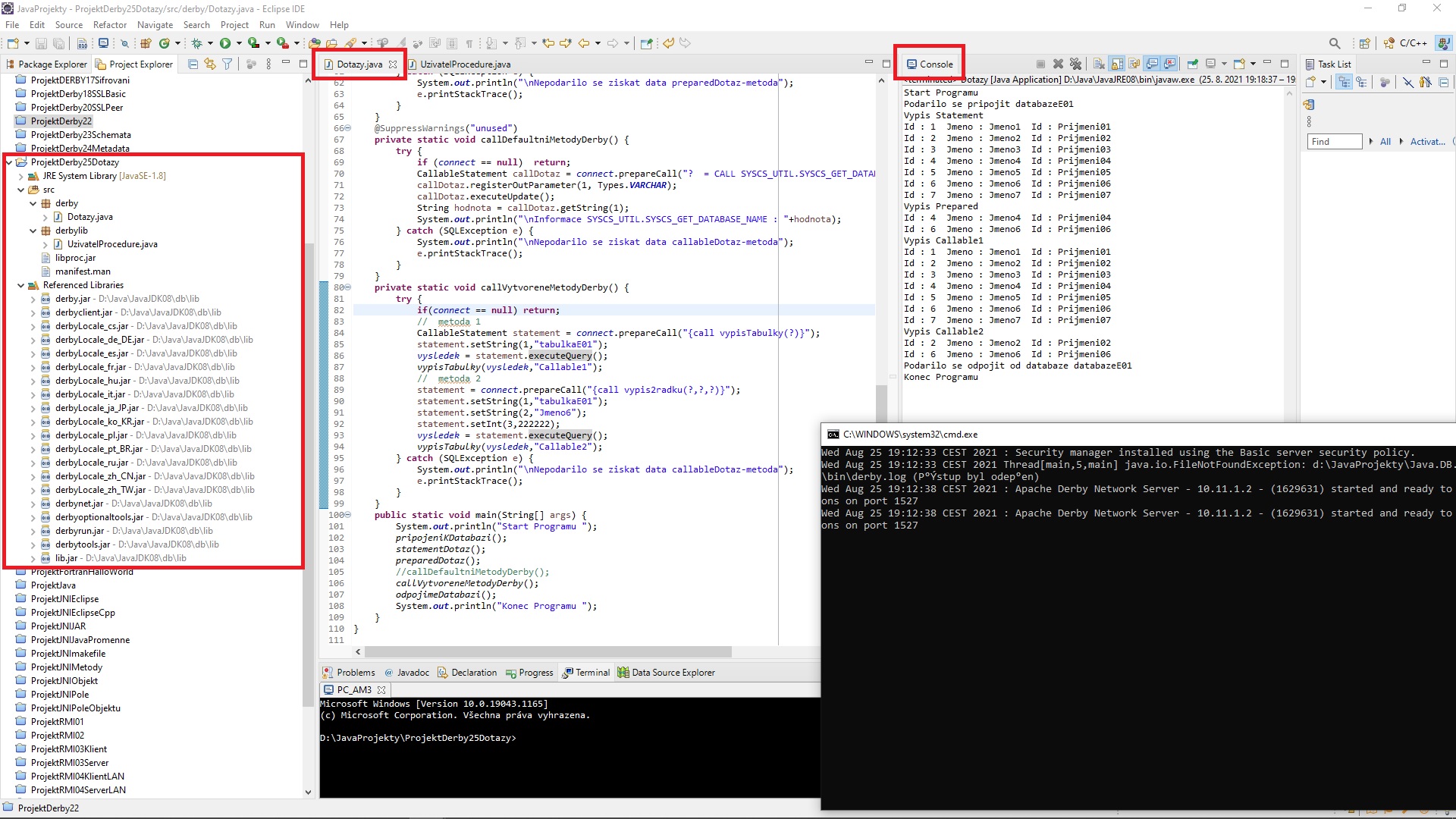Toggle Scroll Lock in Console toolbar
This screenshot has height=819, width=1456.
coord(1117,64)
